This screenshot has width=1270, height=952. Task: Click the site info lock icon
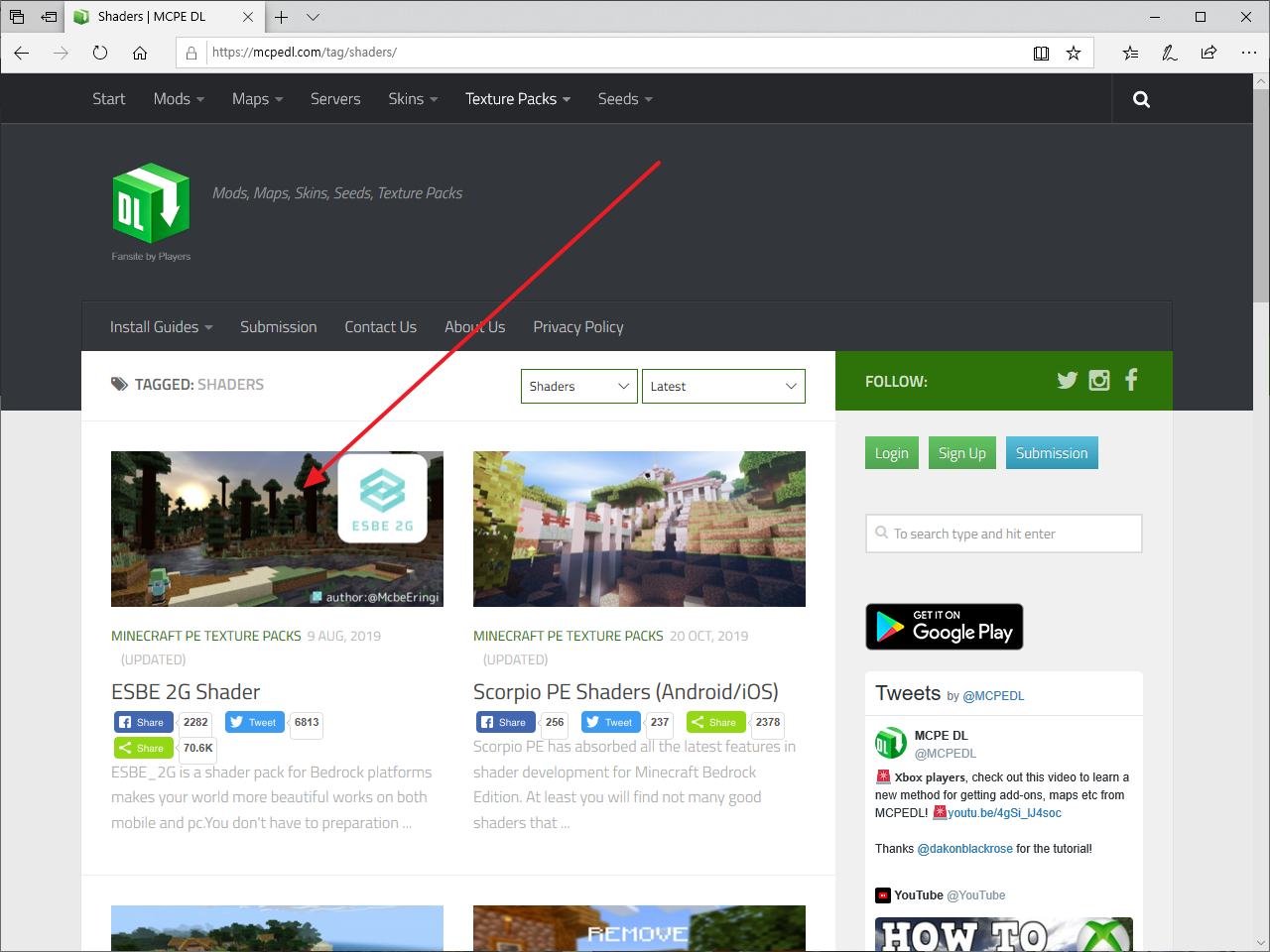pyautogui.click(x=191, y=53)
